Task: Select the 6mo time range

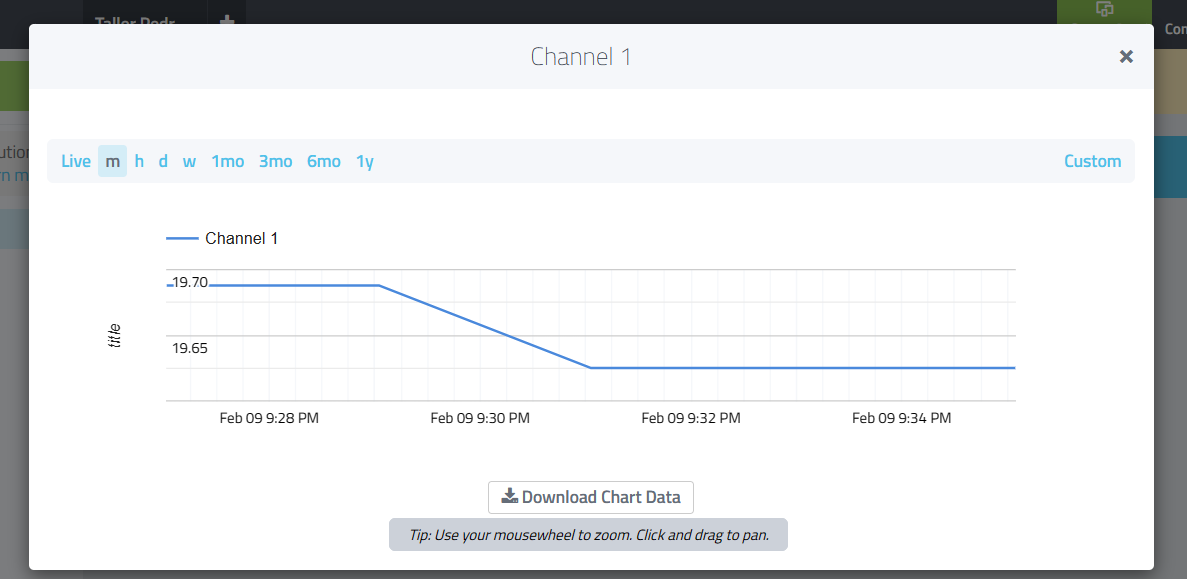Action: click(x=324, y=161)
